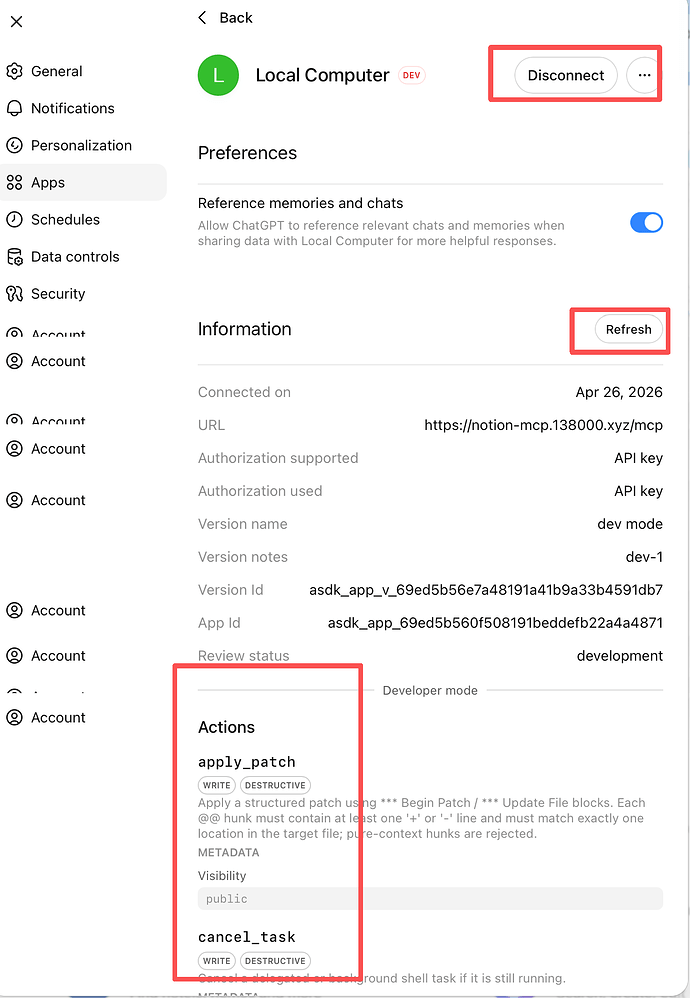Click the Security icon in sidebar

pyautogui.click(x=15, y=293)
